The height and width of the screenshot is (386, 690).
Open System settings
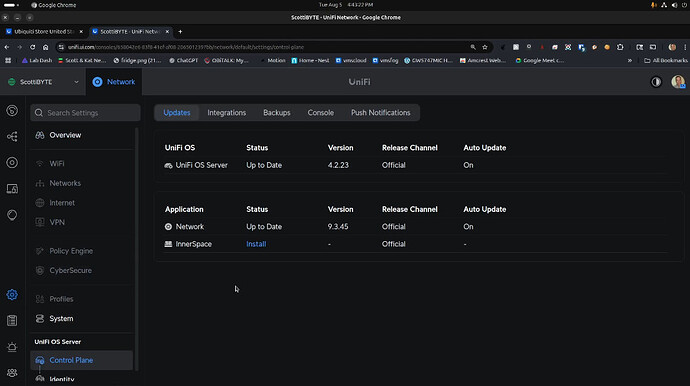click(x=61, y=319)
